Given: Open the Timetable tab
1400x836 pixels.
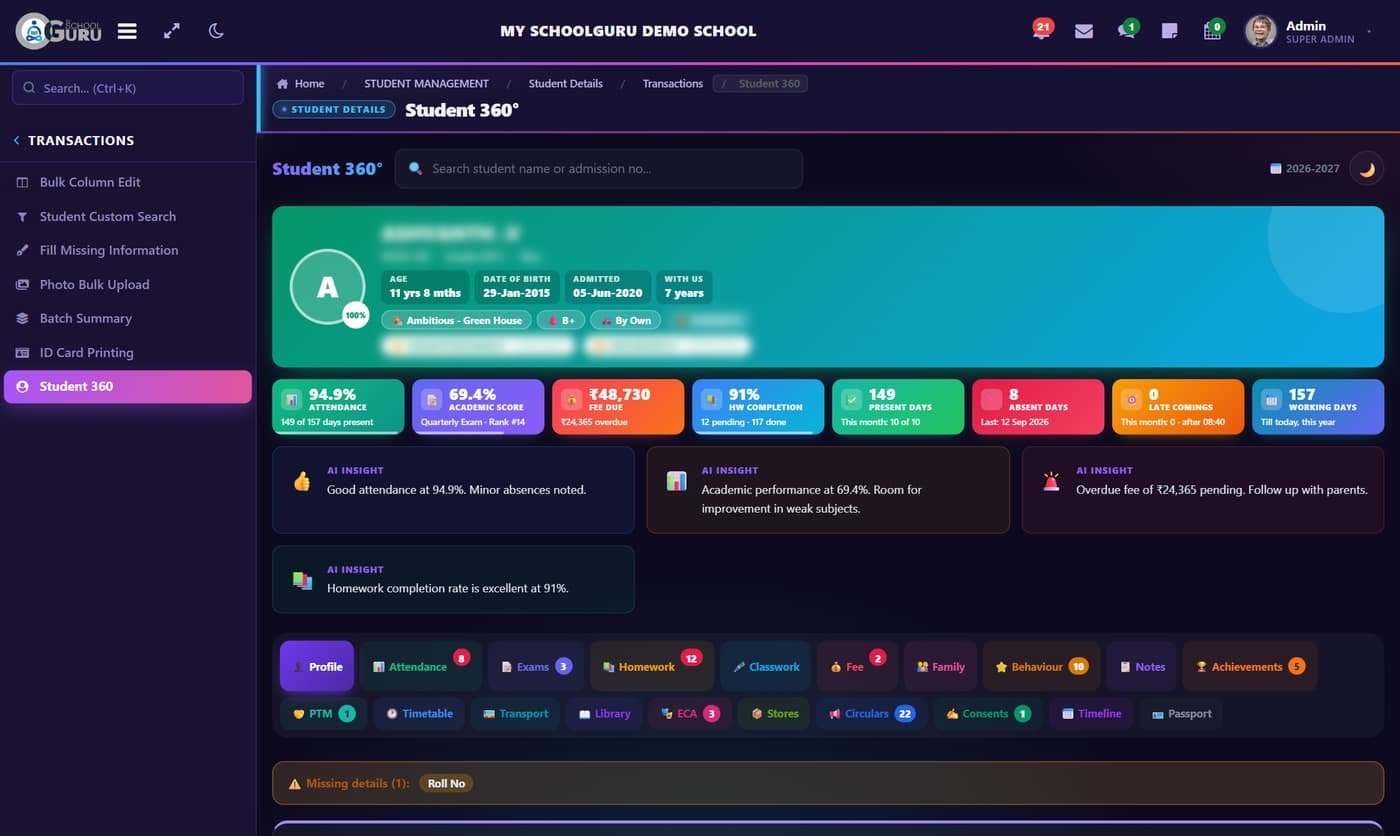Looking at the screenshot, I should 419,714.
